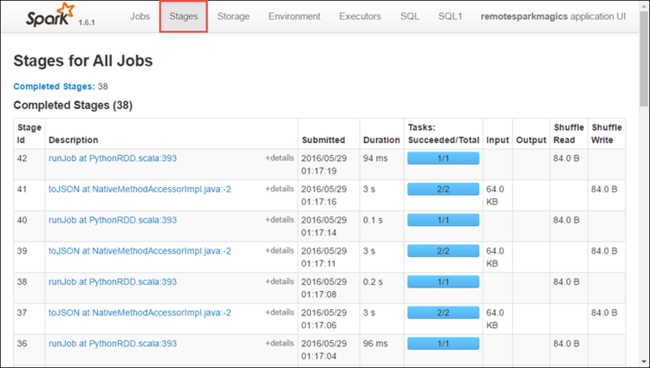650x368 pixels.
Task: Expand +details for stage 36
Action: [x=279, y=343]
